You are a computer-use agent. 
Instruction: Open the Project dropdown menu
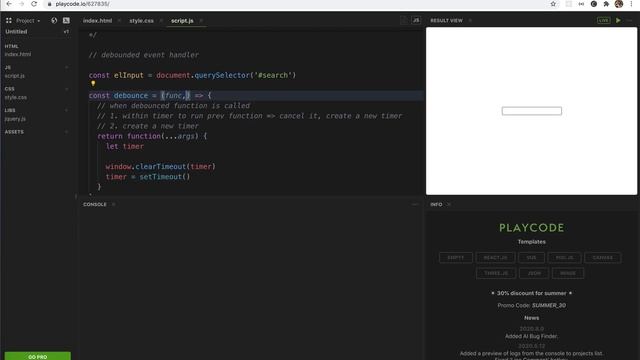pos(28,20)
